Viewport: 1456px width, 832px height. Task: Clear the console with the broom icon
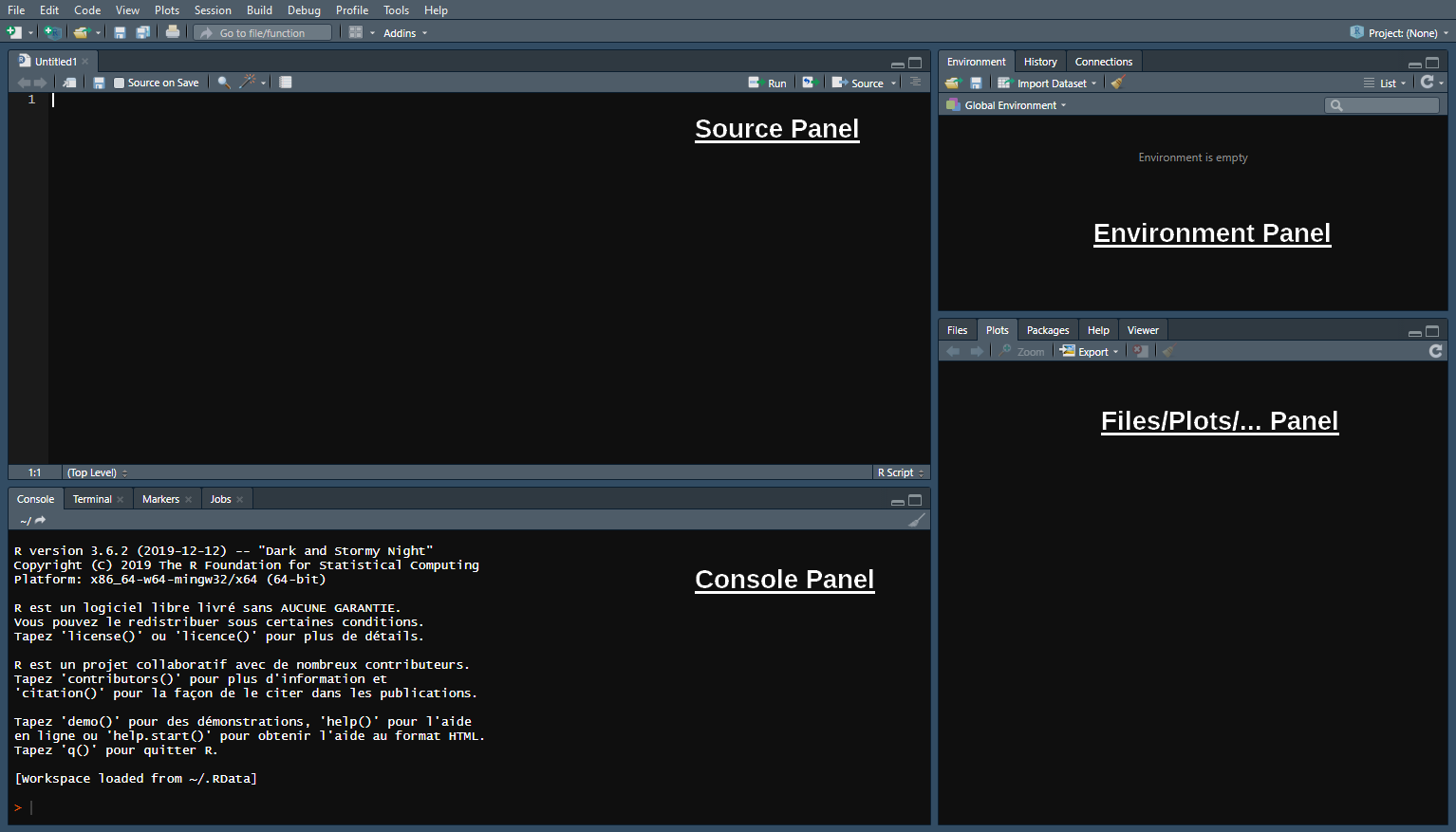coord(916,520)
